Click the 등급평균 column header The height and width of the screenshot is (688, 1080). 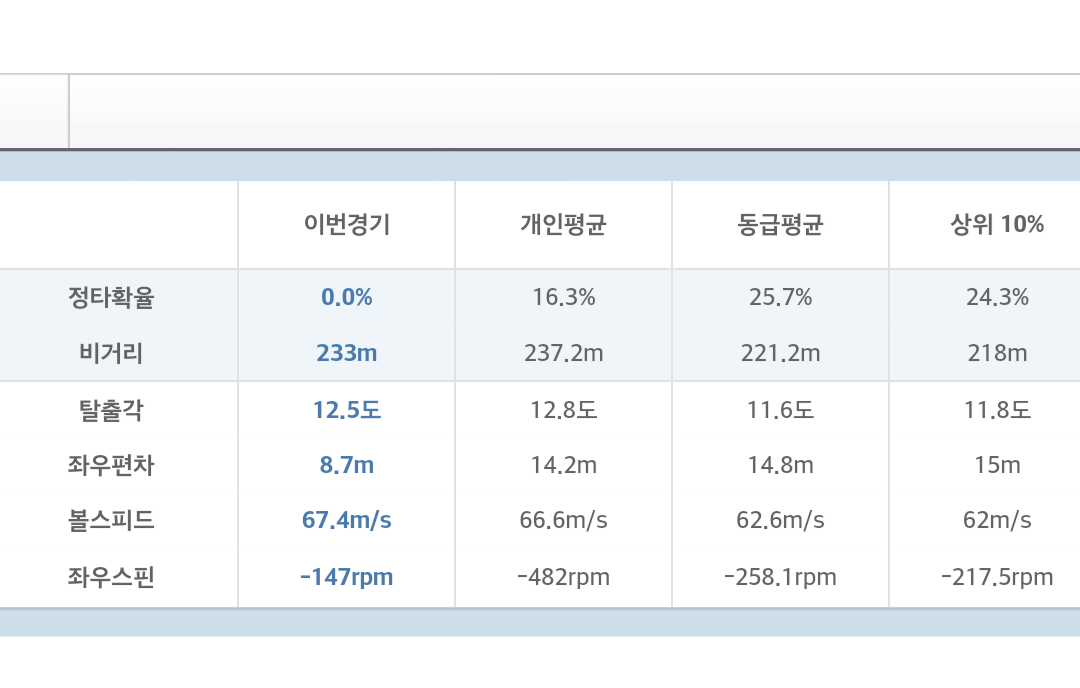pyautogui.click(x=780, y=225)
